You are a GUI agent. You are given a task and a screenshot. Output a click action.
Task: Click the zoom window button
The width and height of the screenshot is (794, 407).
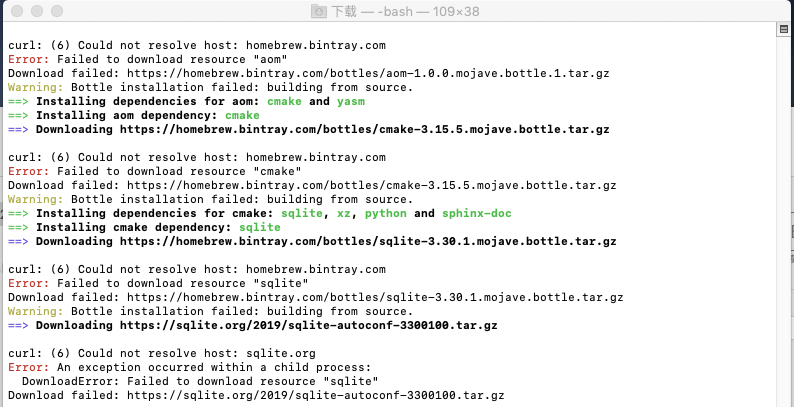[x=57, y=11]
